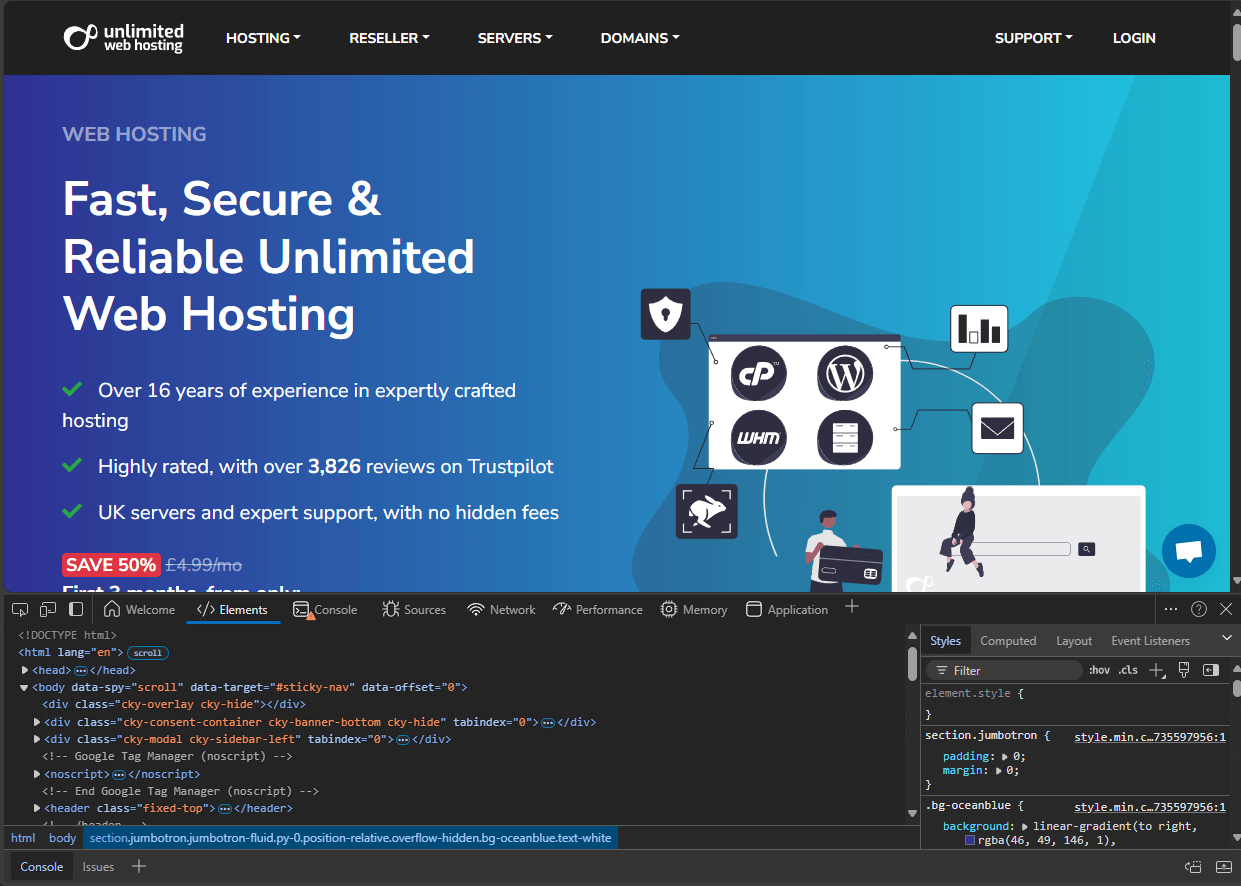Image resolution: width=1241 pixels, height=886 pixels.
Task: Select the DOCTYPE html line
Action: pyautogui.click(x=67, y=635)
